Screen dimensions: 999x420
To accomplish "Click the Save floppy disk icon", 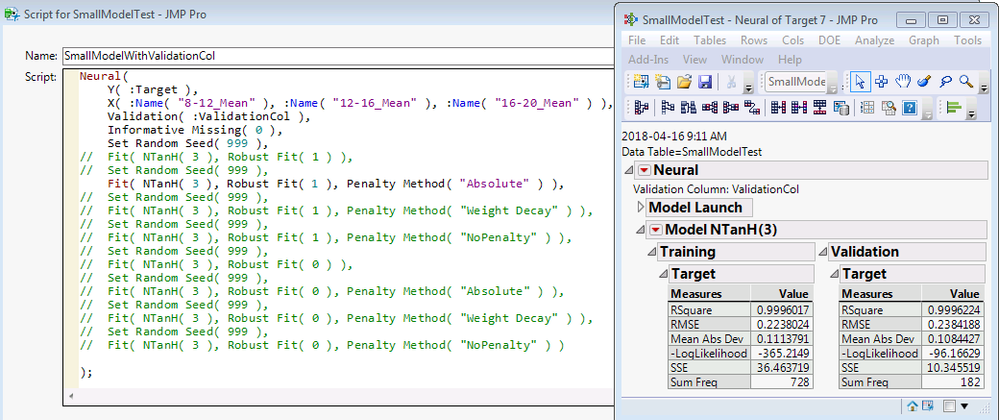I will tap(705, 82).
